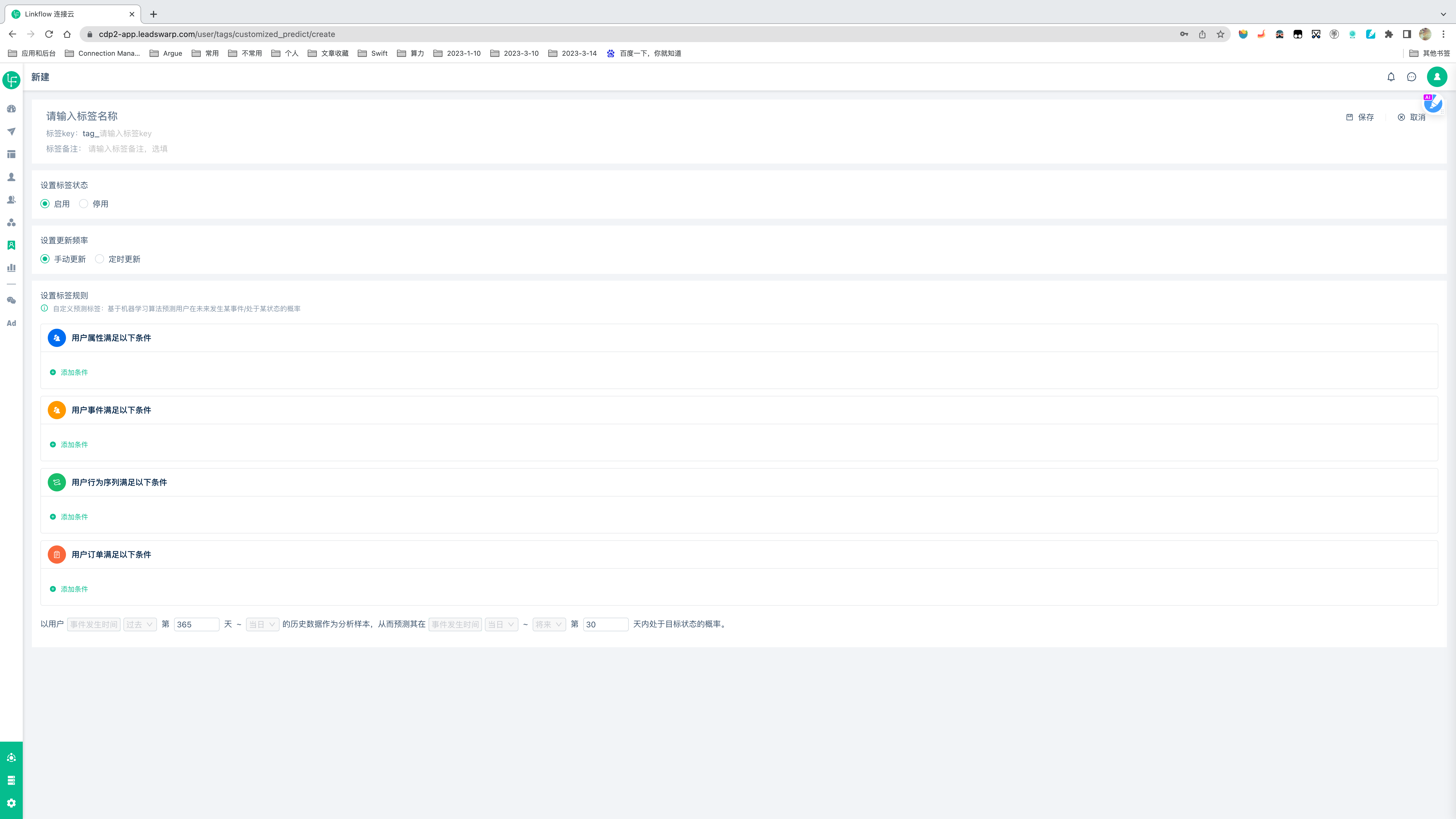Add condition under 用户事件满足以下条件
Image resolution: width=1456 pixels, height=819 pixels.
(x=69, y=445)
